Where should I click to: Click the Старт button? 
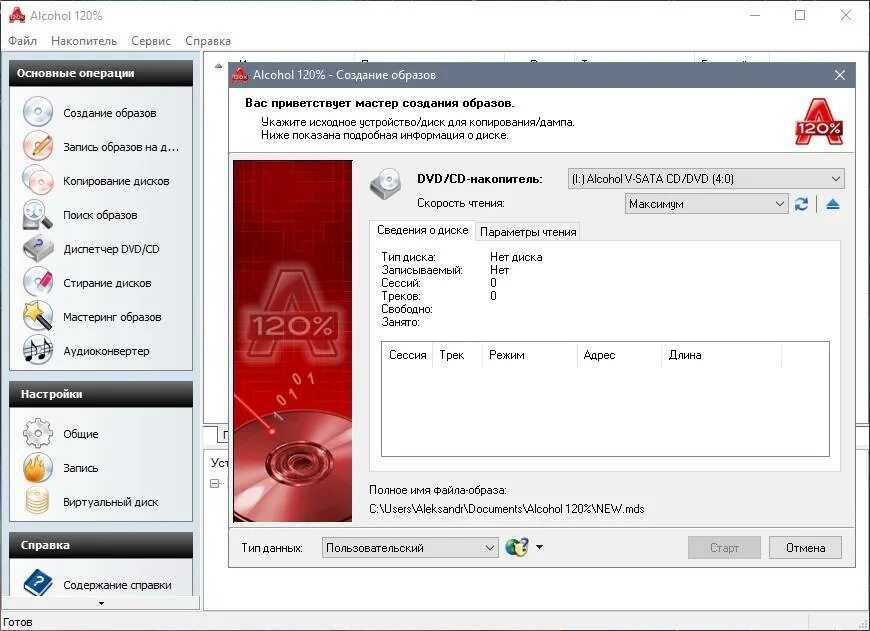click(x=724, y=548)
